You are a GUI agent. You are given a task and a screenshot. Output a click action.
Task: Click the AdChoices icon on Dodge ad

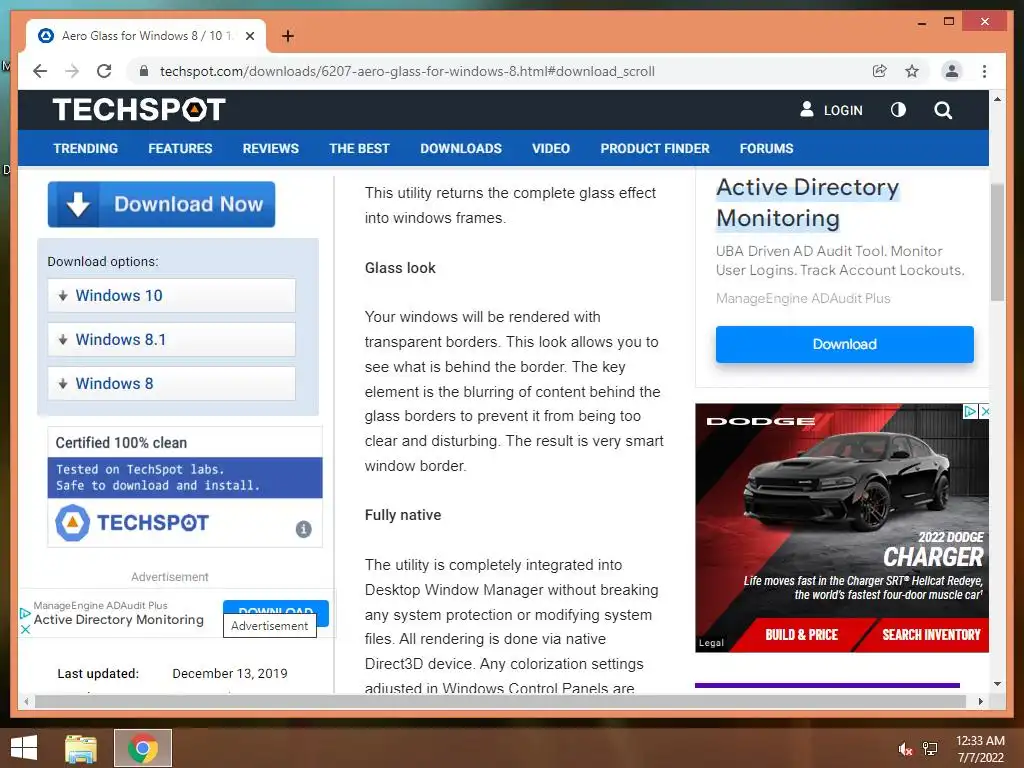(970, 411)
